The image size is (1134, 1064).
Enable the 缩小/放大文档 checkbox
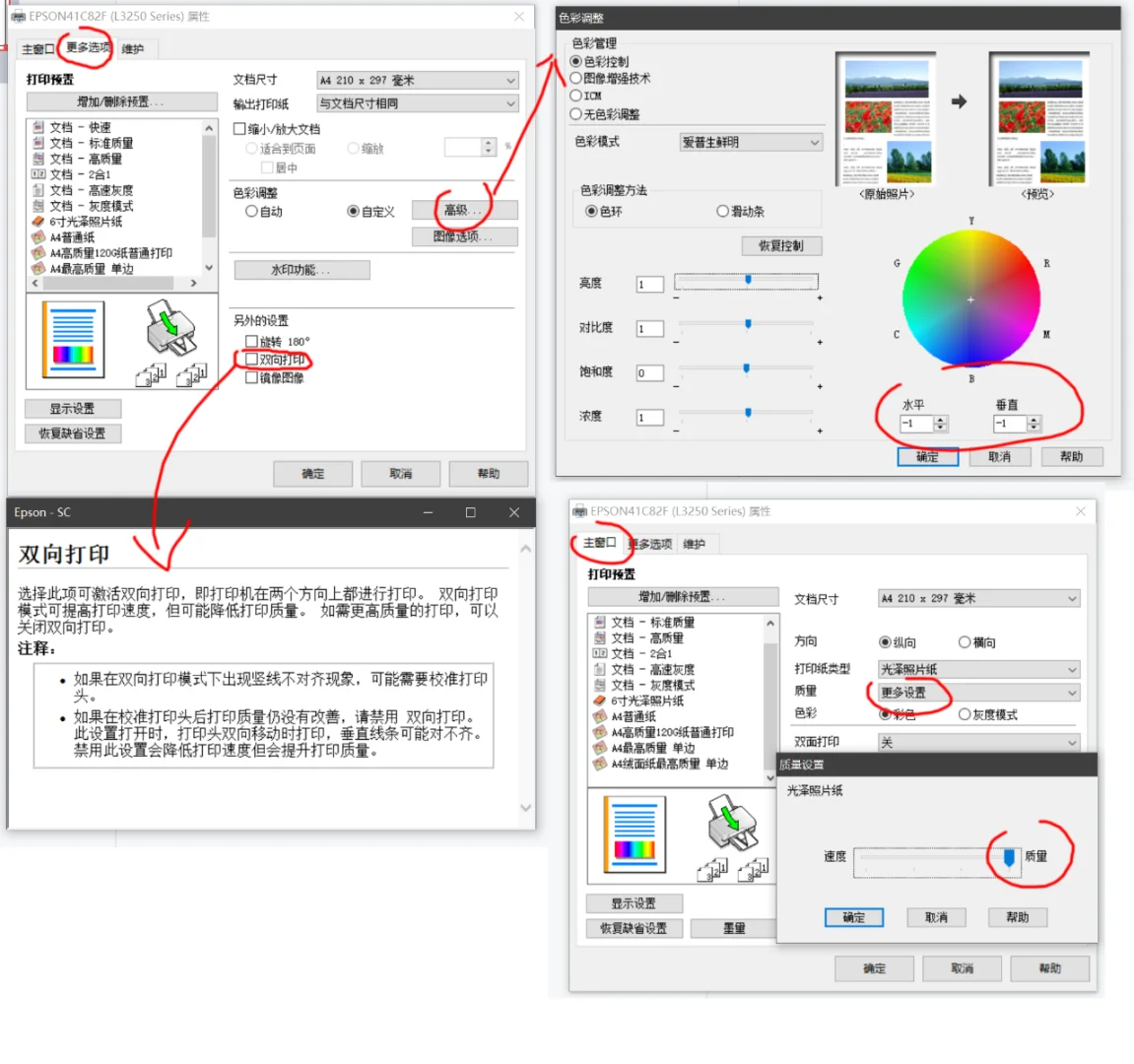point(239,129)
